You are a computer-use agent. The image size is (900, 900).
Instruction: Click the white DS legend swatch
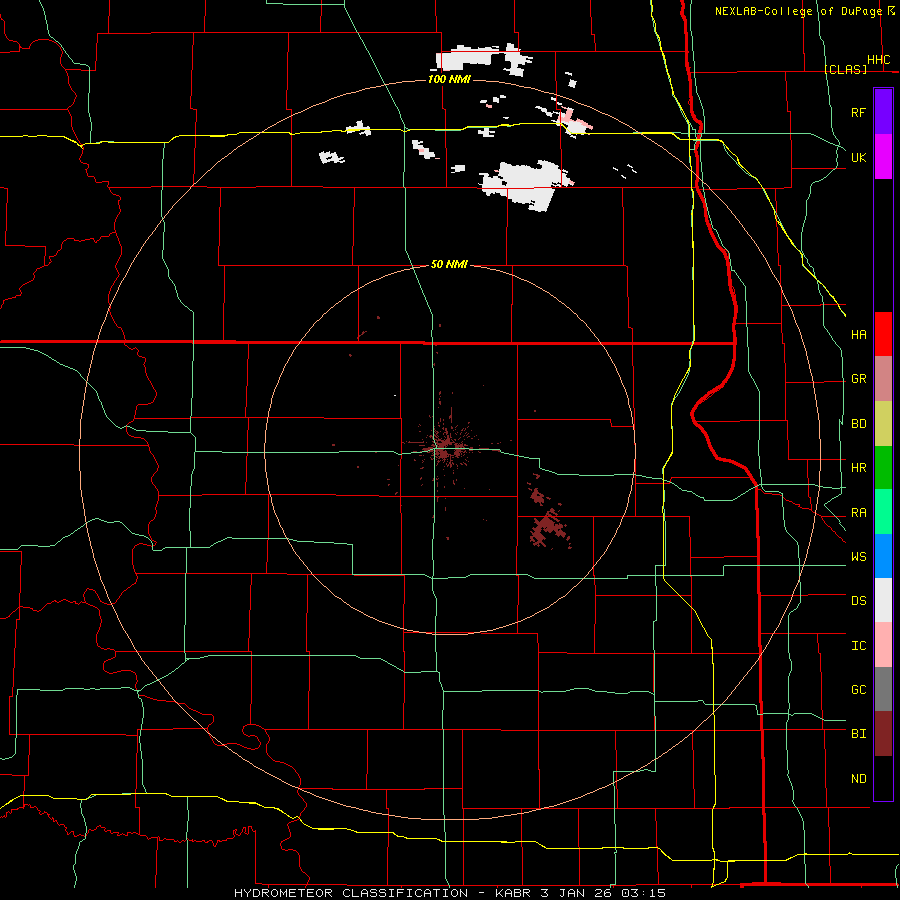click(x=883, y=600)
